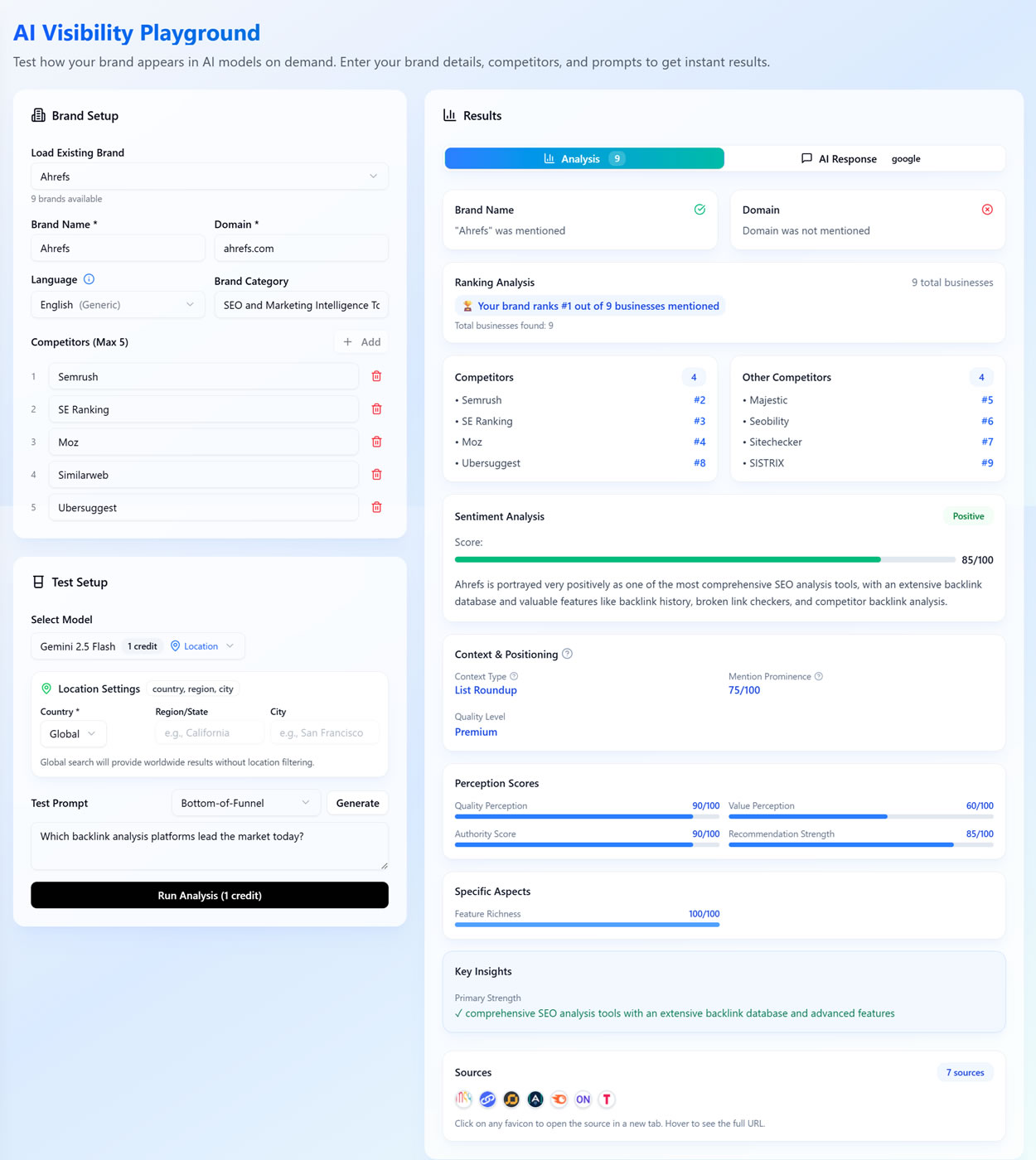Open the 'ON' source favicon
This screenshot has width=1036, height=1160.
[583, 1100]
